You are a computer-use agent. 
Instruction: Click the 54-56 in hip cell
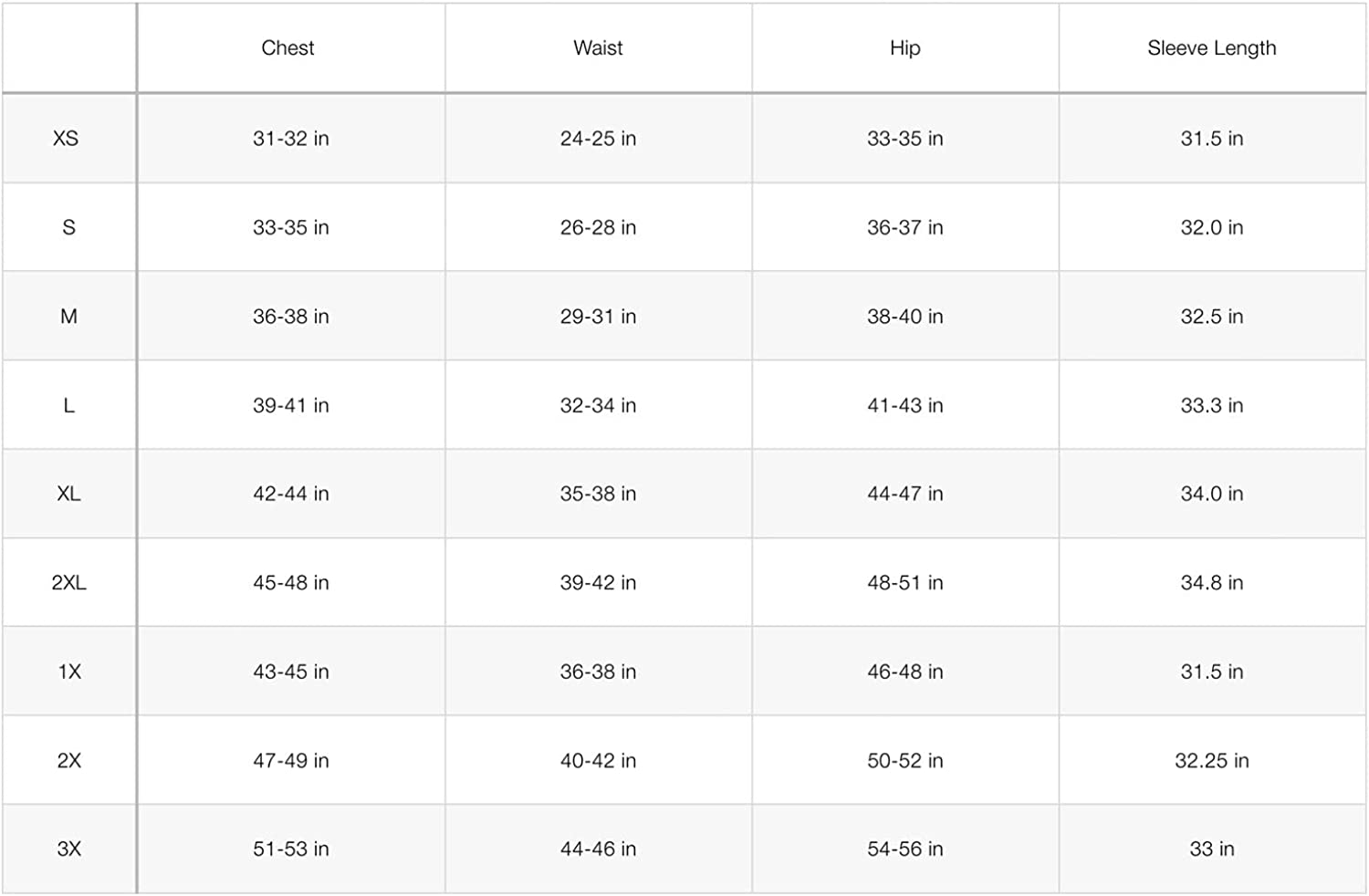point(904,849)
